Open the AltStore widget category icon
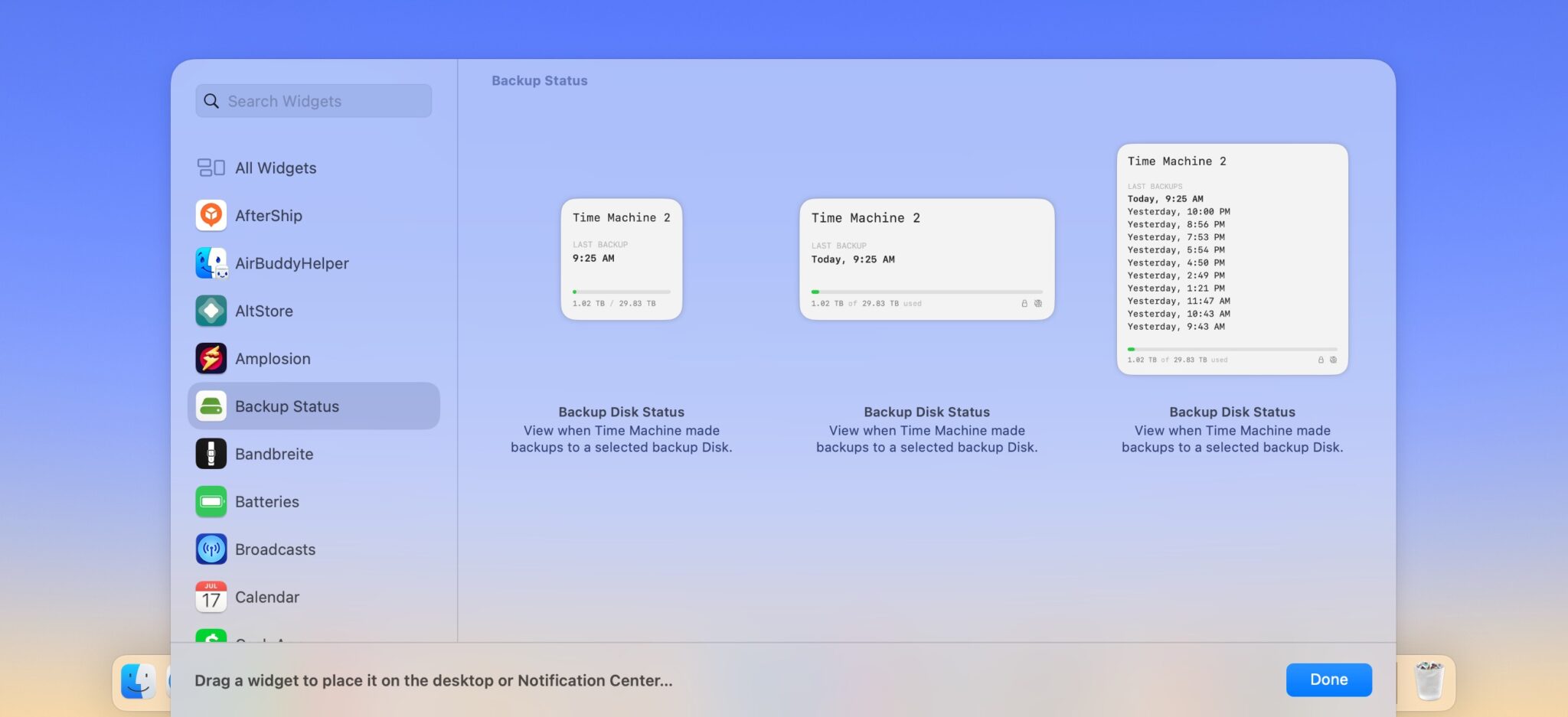The image size is (1568, 717). [211, 311]
